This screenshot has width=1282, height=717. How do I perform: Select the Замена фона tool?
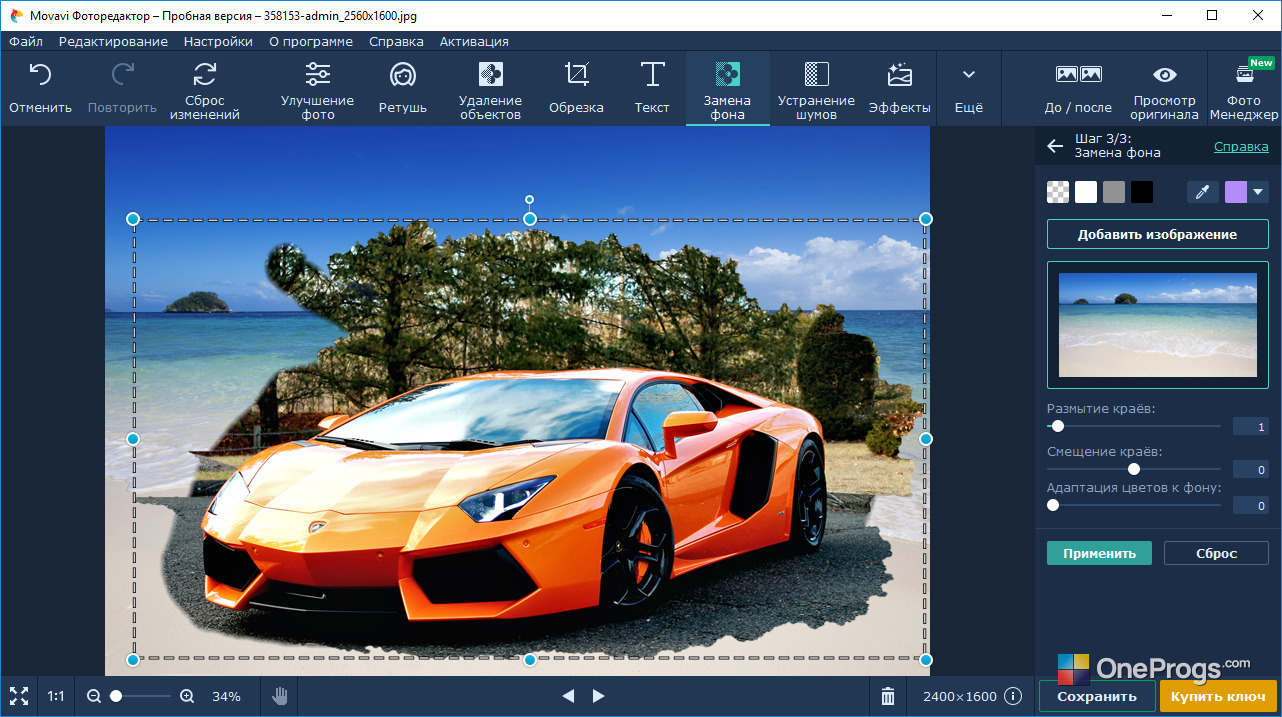[x=727, y=88]
